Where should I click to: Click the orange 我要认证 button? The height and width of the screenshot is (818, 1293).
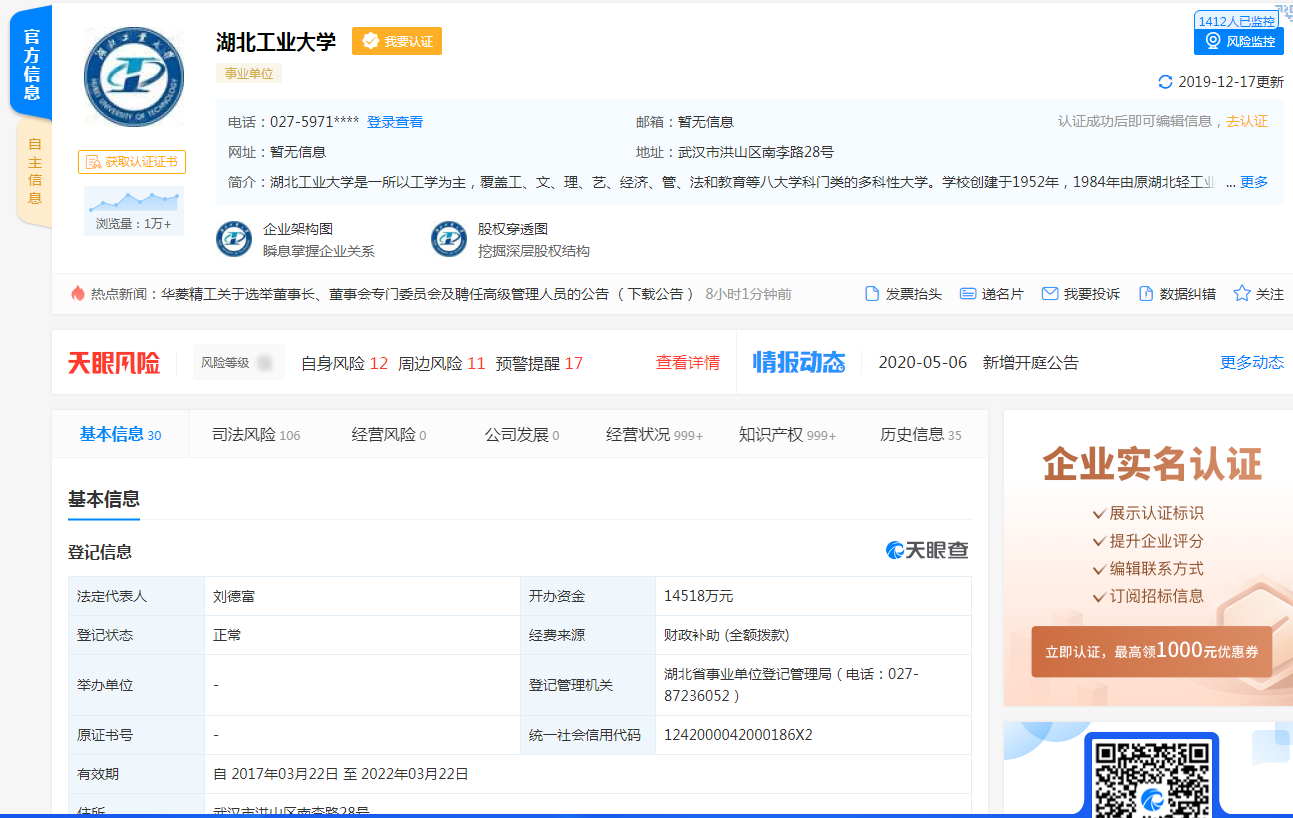coord(397,41)
